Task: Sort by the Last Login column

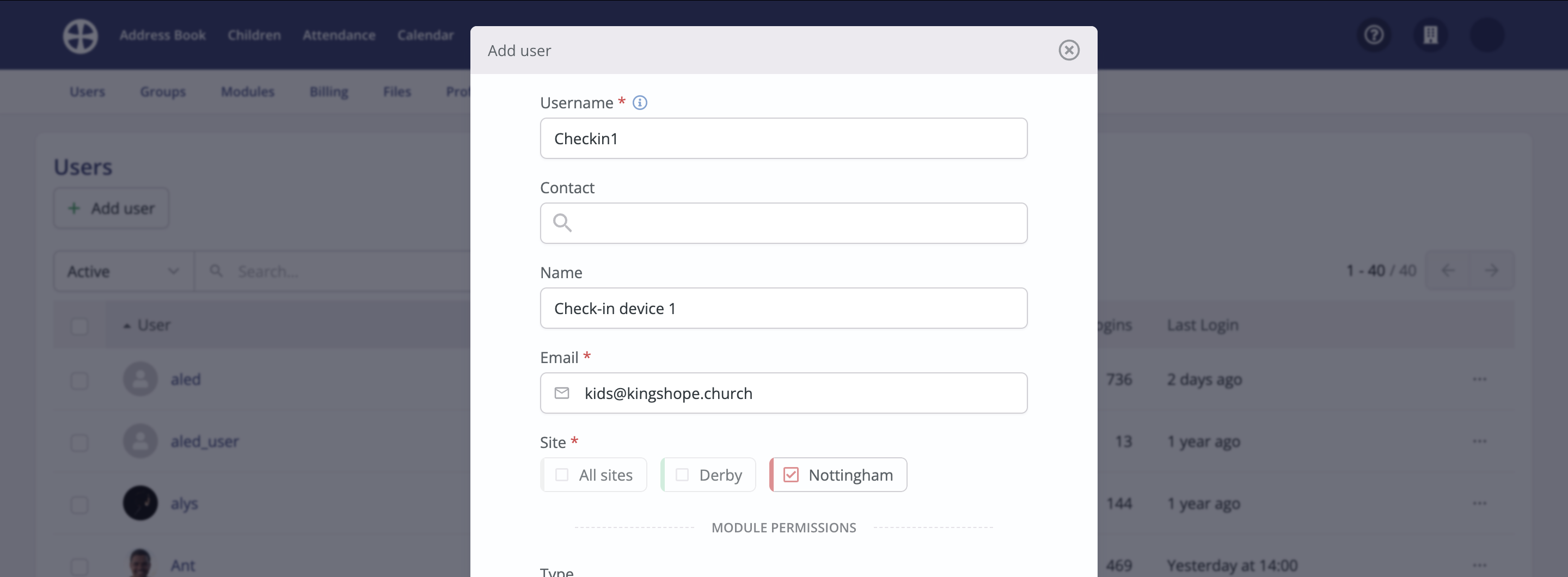Action: click(x=1202, y=325)
